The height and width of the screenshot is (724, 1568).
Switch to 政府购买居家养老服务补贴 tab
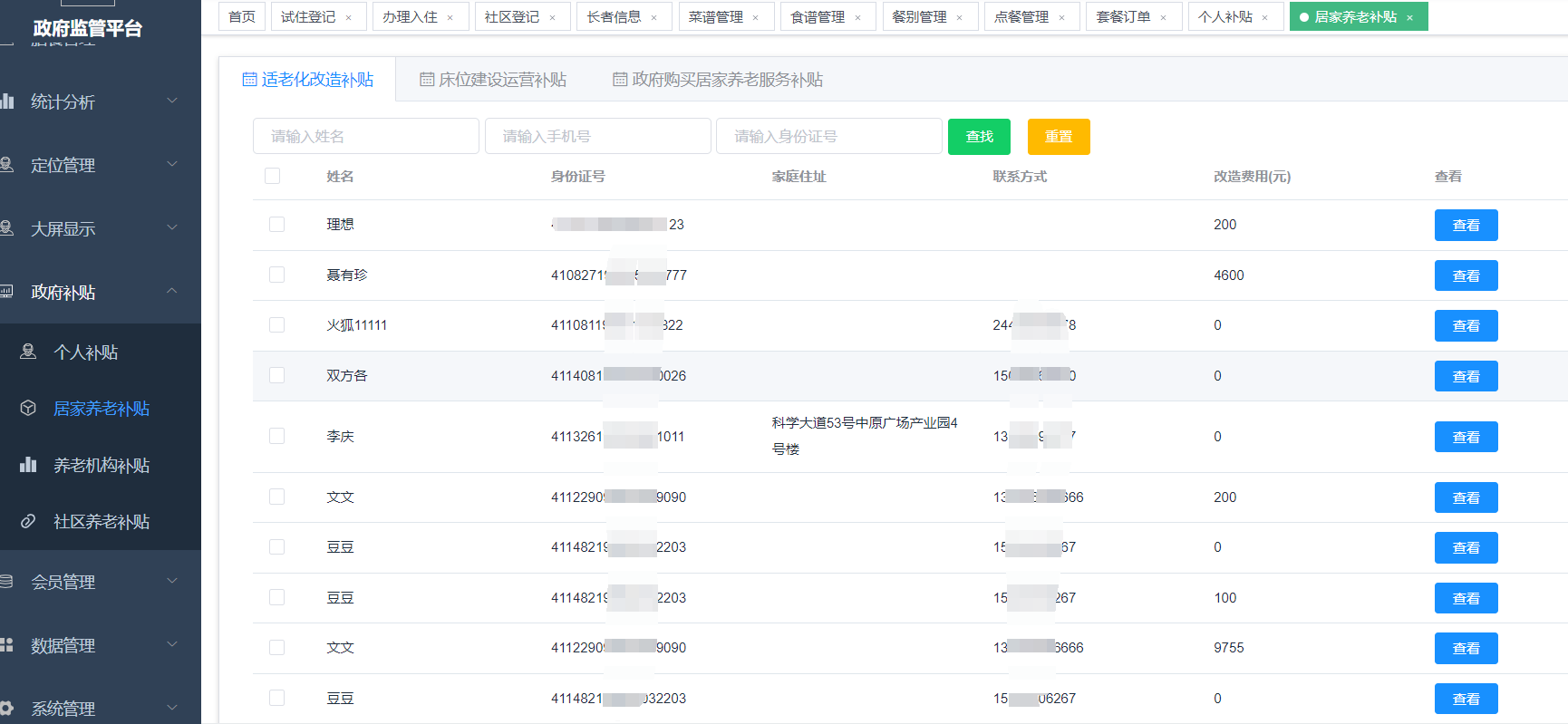pos(718,80)
